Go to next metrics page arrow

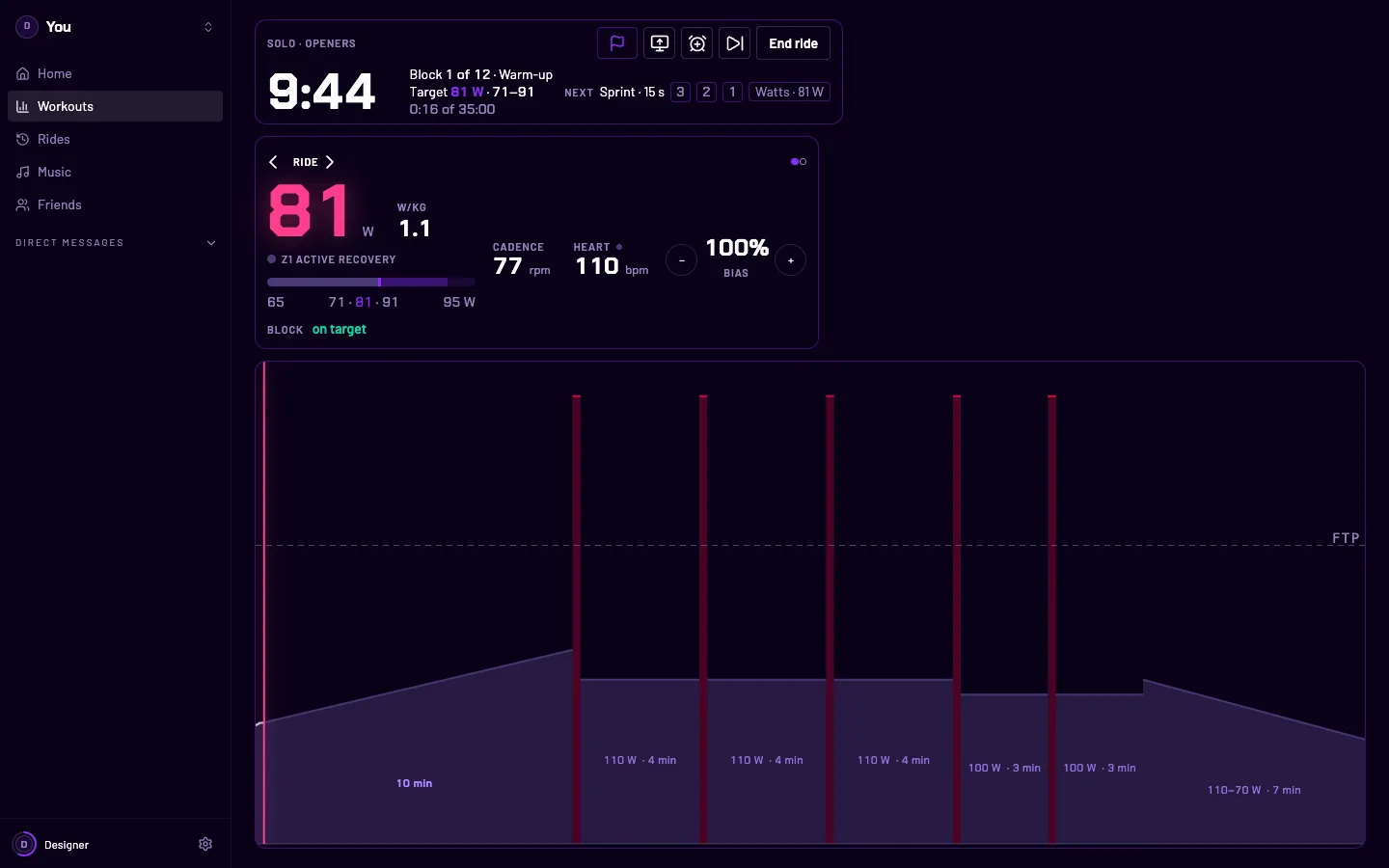(x=330, y=162)
